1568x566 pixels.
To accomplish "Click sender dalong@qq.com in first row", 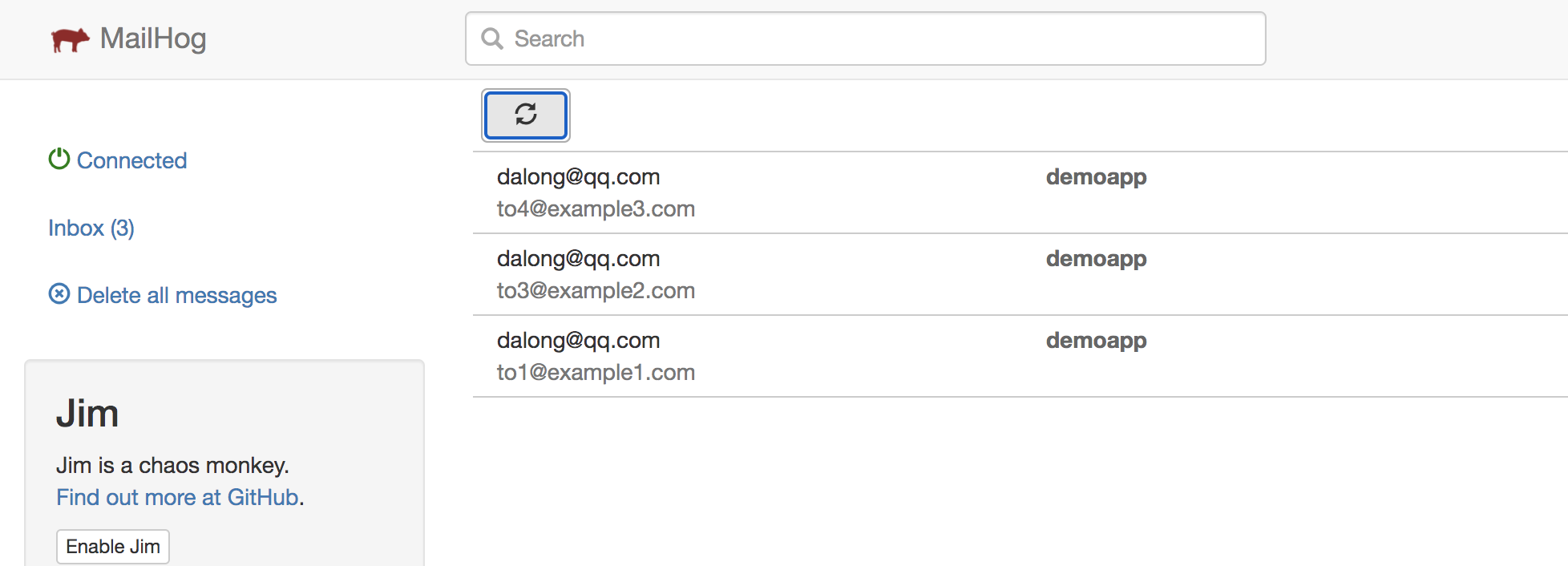I will click(x=578, y=177).
